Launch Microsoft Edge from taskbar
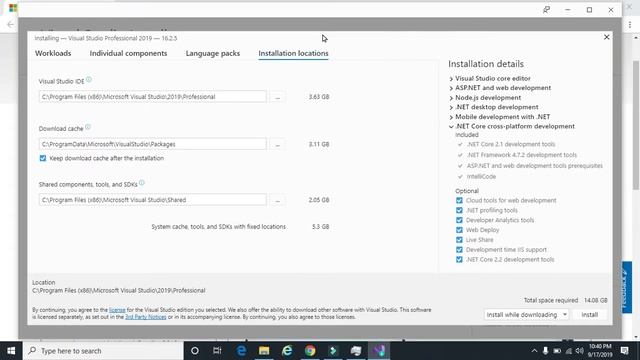 pyautogui.click(x=241, y=351)
